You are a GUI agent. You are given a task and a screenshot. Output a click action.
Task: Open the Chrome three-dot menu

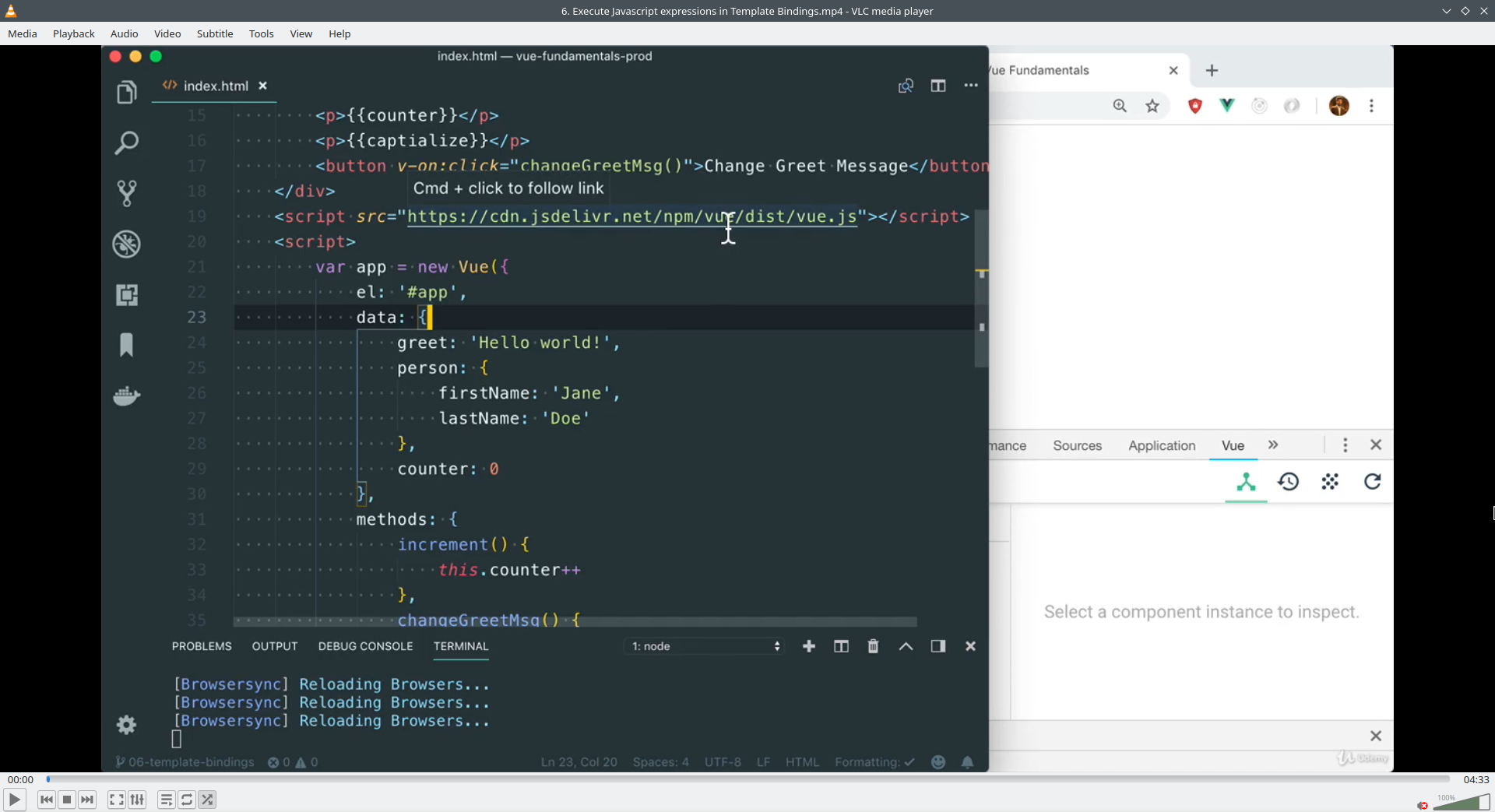click(1372, 106)
